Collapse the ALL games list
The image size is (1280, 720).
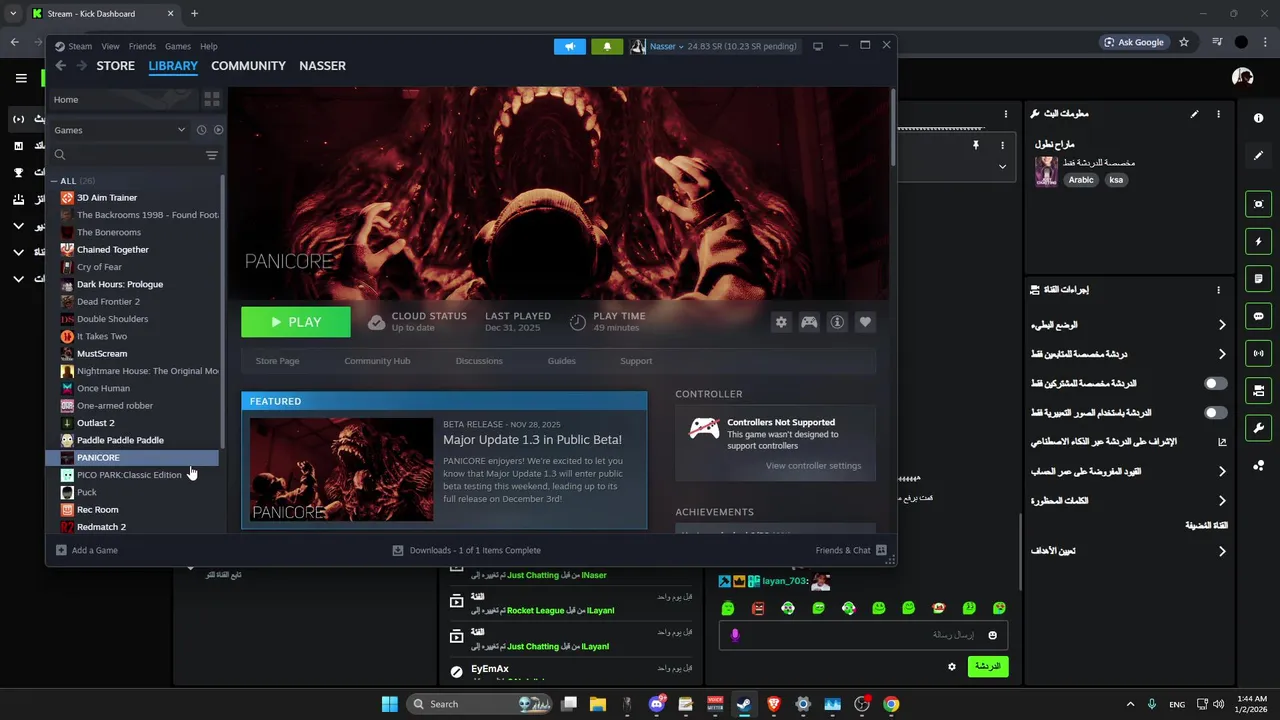click(55, 181)
